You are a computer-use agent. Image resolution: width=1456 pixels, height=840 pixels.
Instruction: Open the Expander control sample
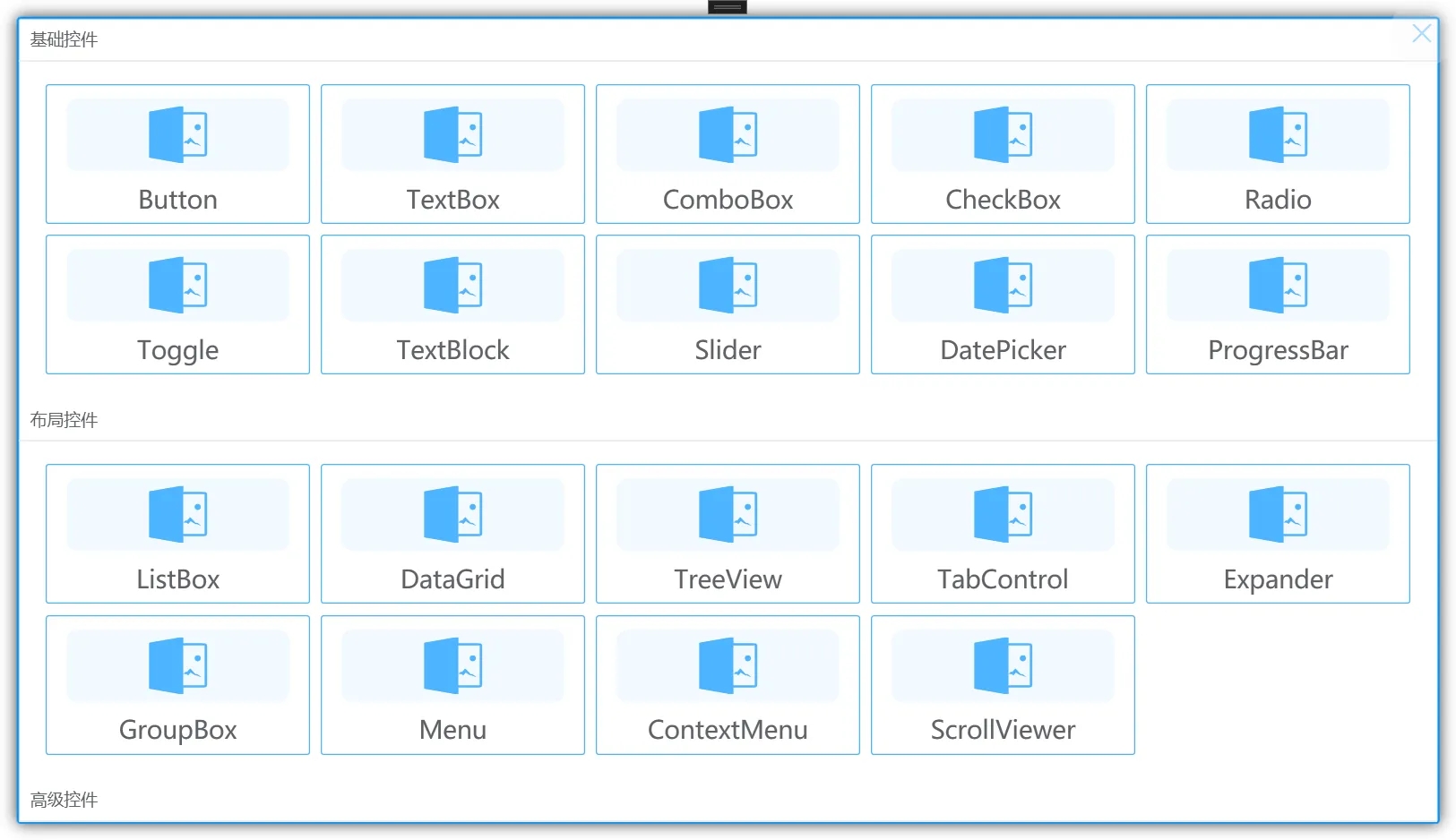pyautogui.click(x=1277, y=534)
